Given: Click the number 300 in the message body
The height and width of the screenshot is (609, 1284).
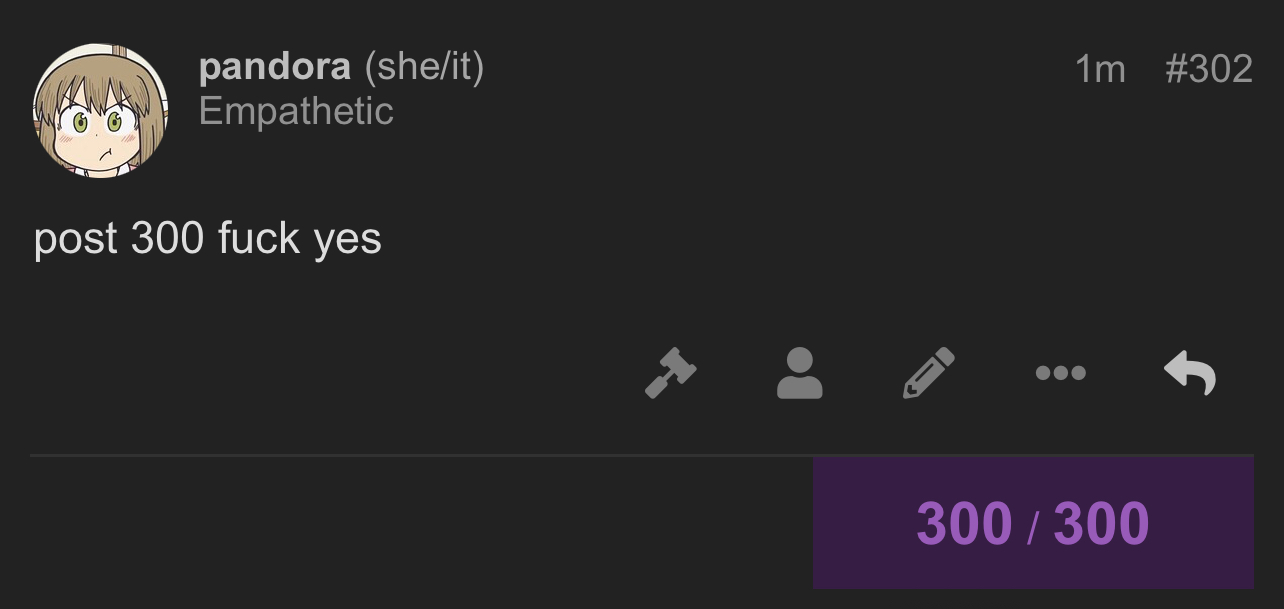Looking at the screenshot, I should 167,239.
